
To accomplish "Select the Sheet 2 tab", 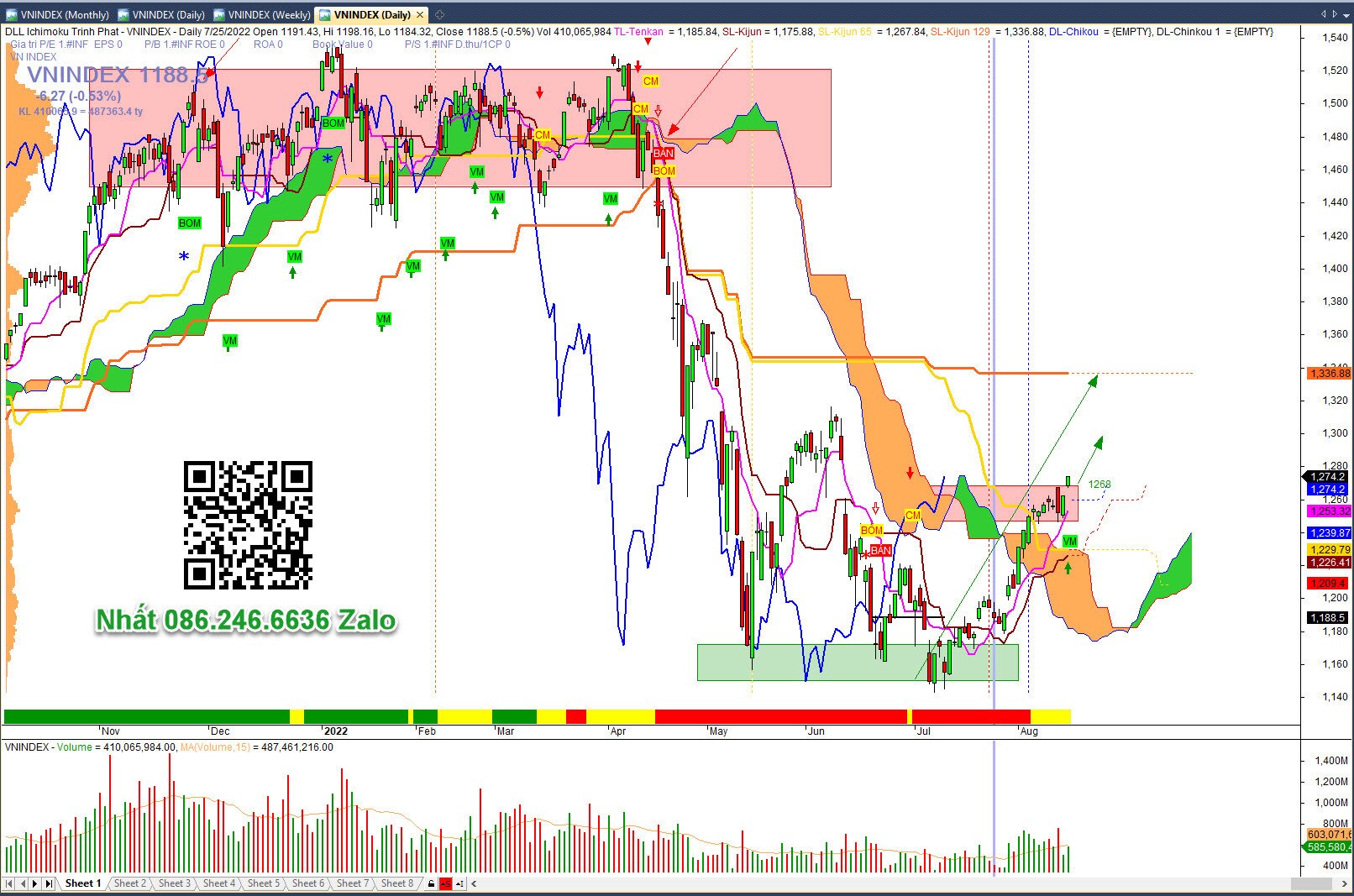I will [130, 883].
